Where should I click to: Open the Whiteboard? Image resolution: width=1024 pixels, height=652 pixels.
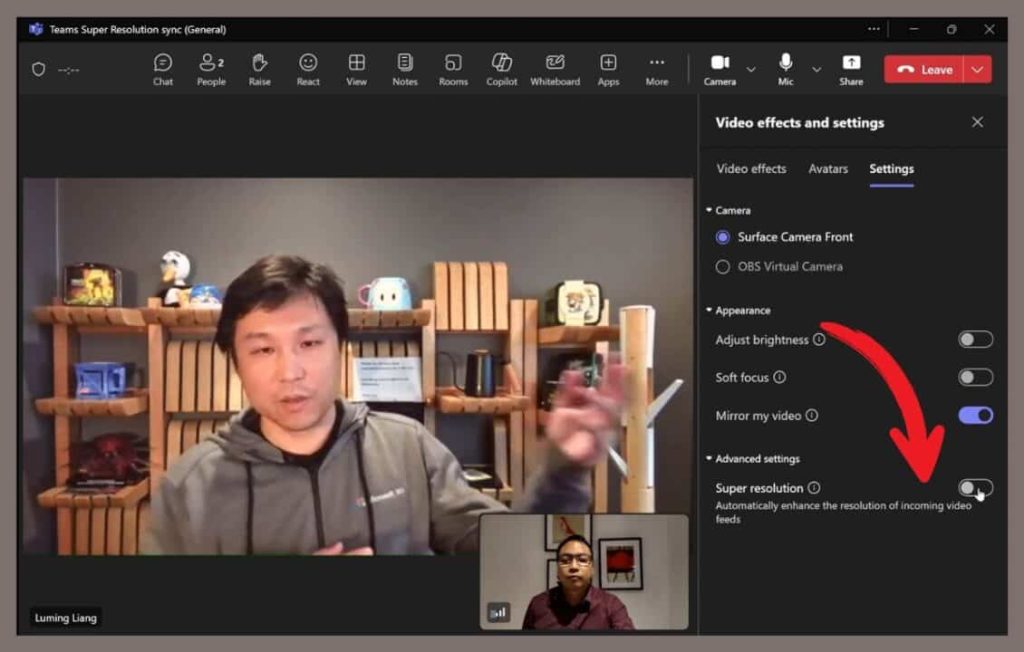click(555, 69)
